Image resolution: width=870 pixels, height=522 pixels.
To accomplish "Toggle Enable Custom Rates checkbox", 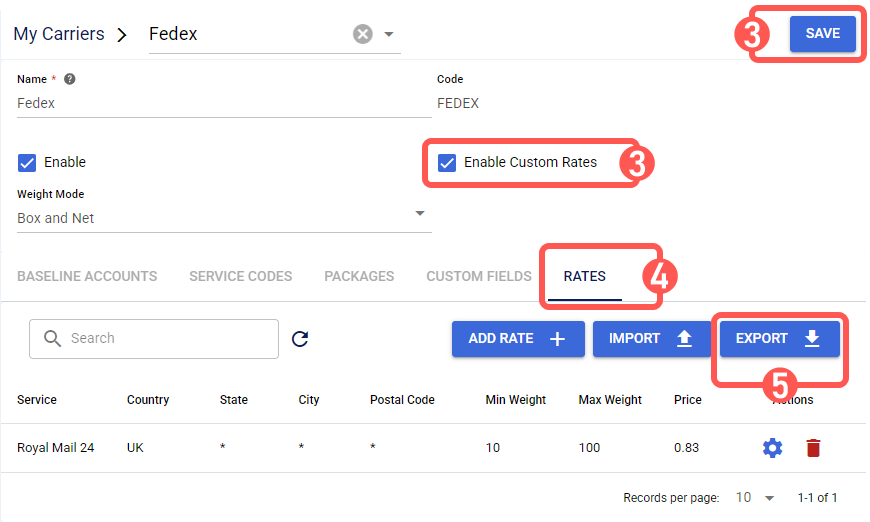I will [447, 163].
